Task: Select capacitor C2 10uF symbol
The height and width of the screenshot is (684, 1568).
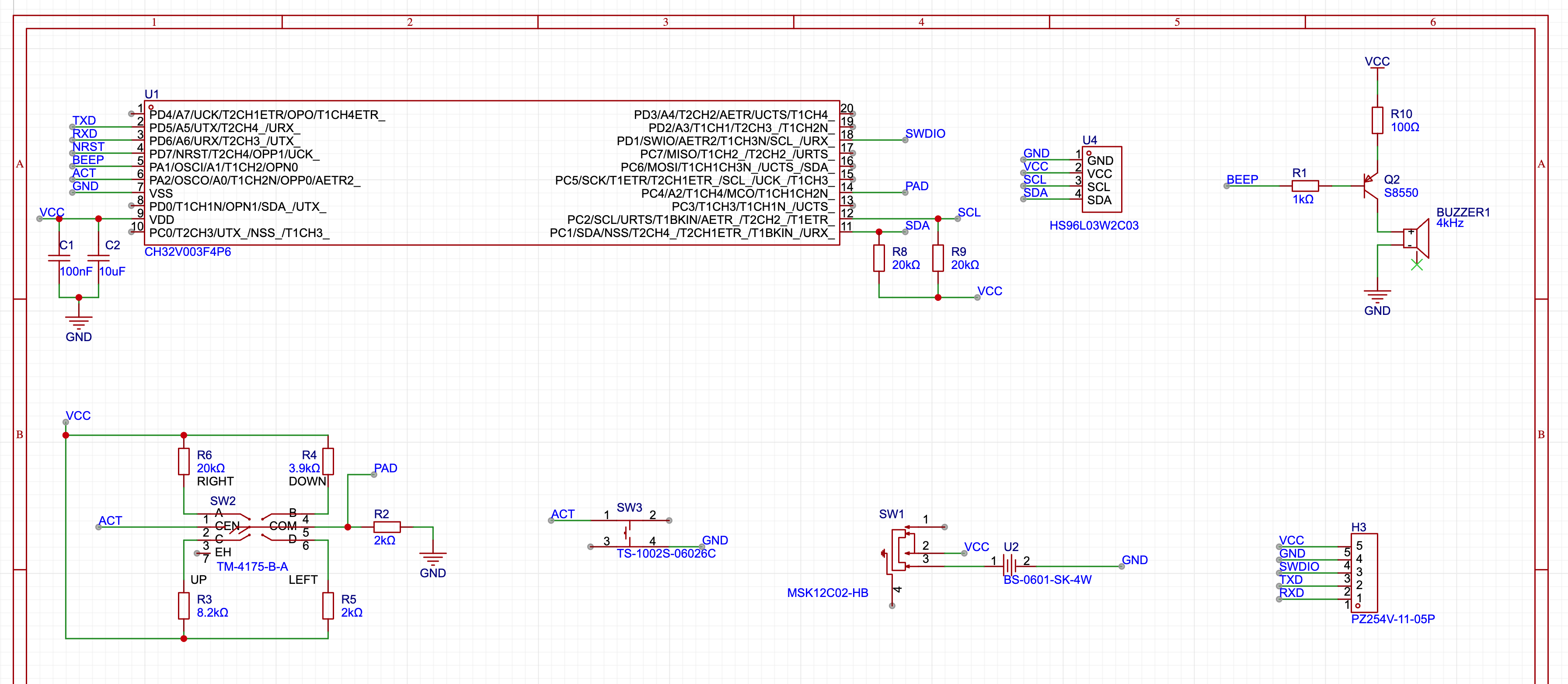Action: click(99, 258)
